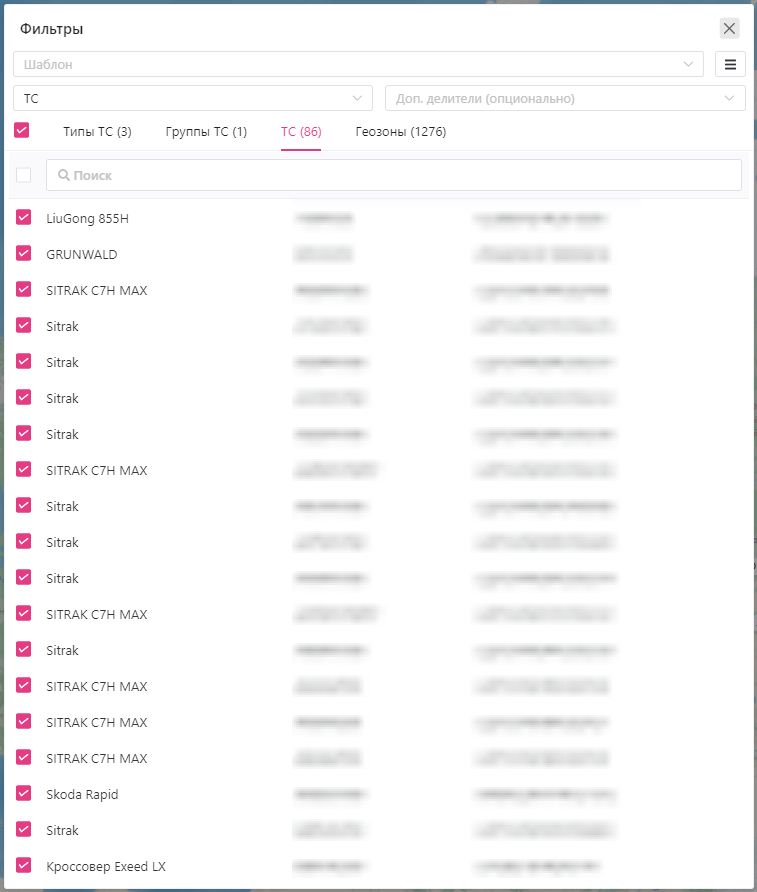
Task: Open the Шаблон dropdown
Action: (358, 64)
